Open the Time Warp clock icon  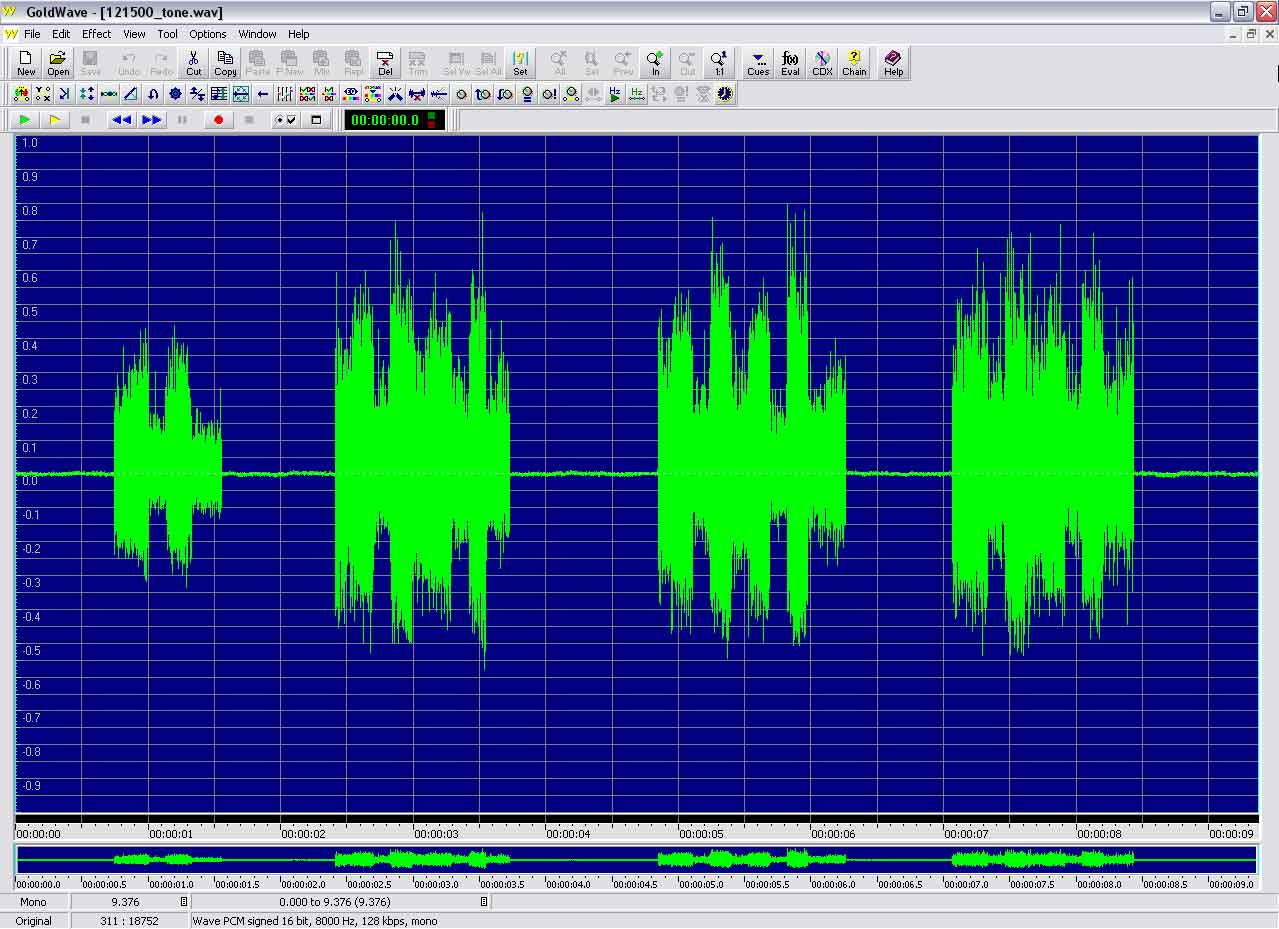click(x=725, y=94)
